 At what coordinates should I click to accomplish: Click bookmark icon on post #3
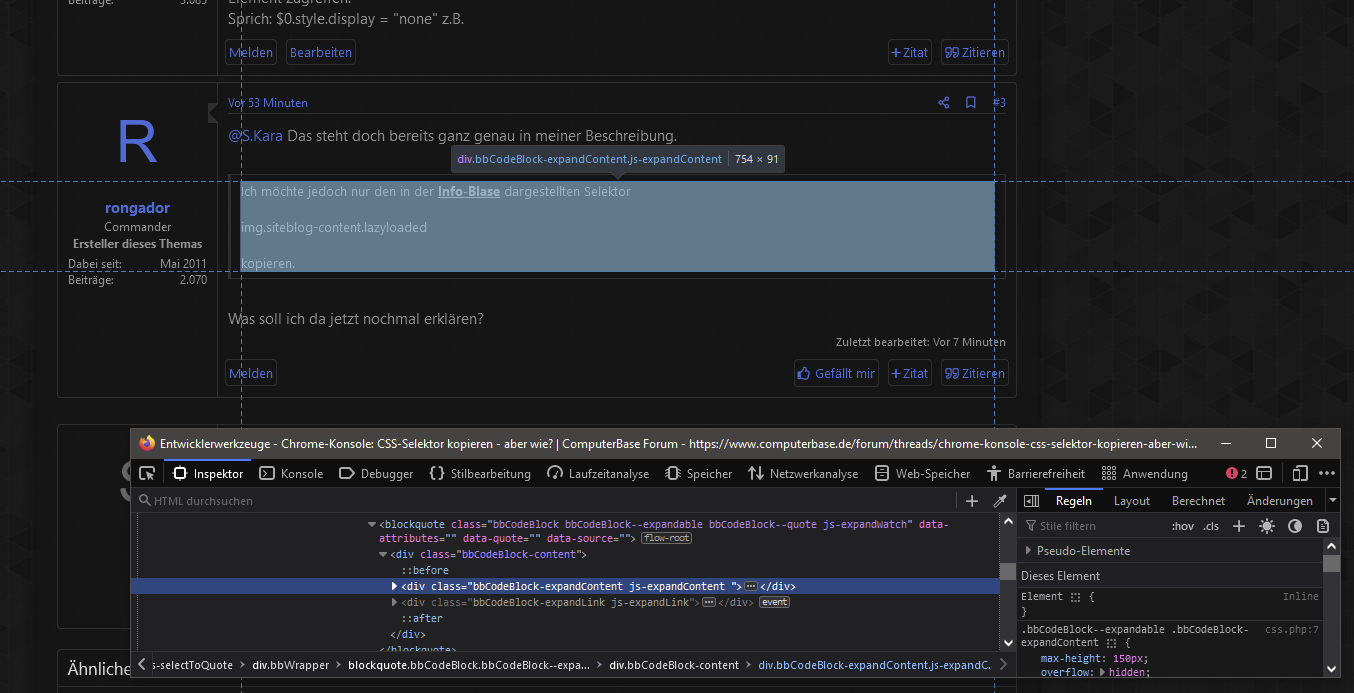point(970,103)
